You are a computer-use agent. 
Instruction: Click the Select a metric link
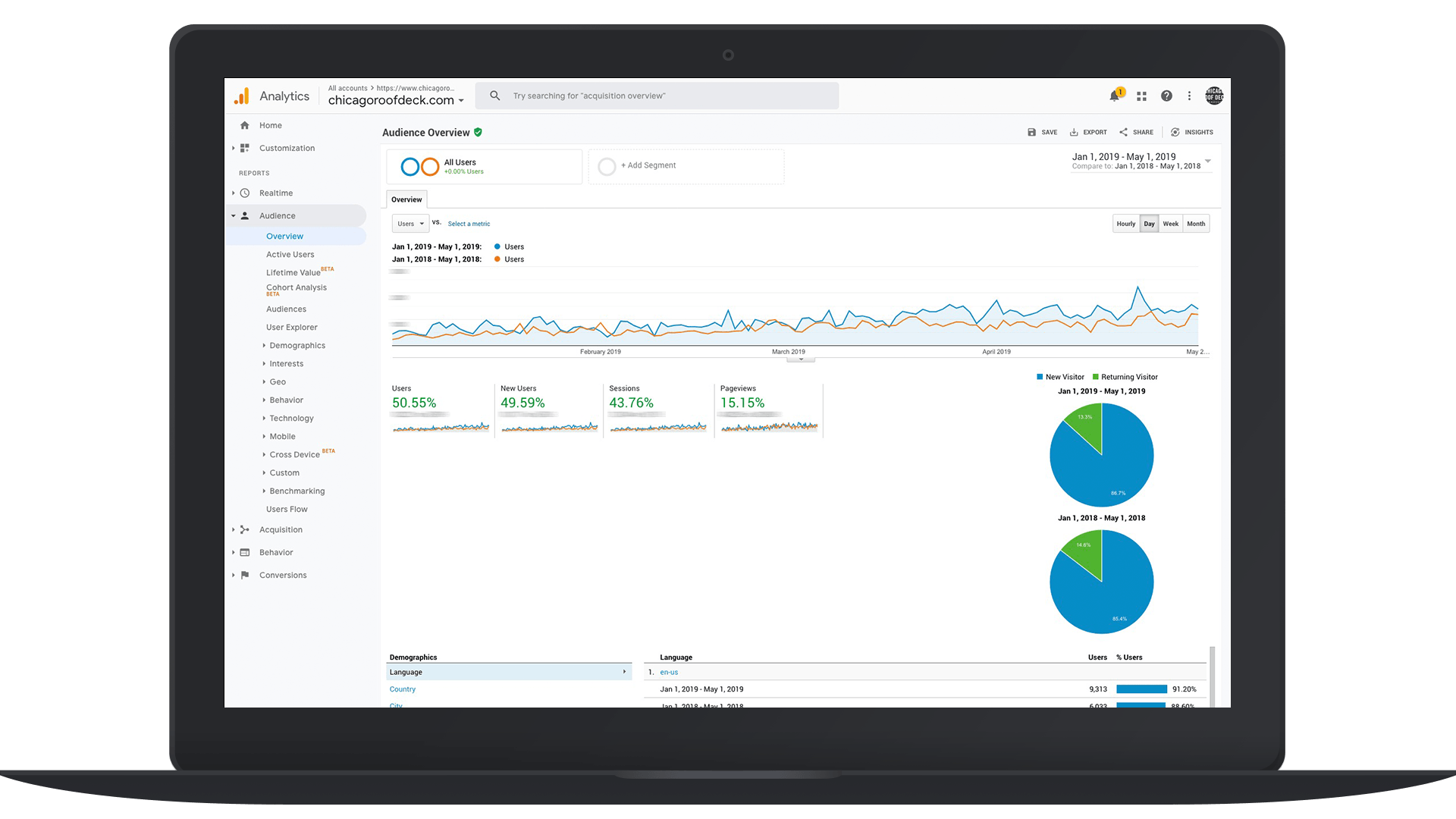click(469, 224)
